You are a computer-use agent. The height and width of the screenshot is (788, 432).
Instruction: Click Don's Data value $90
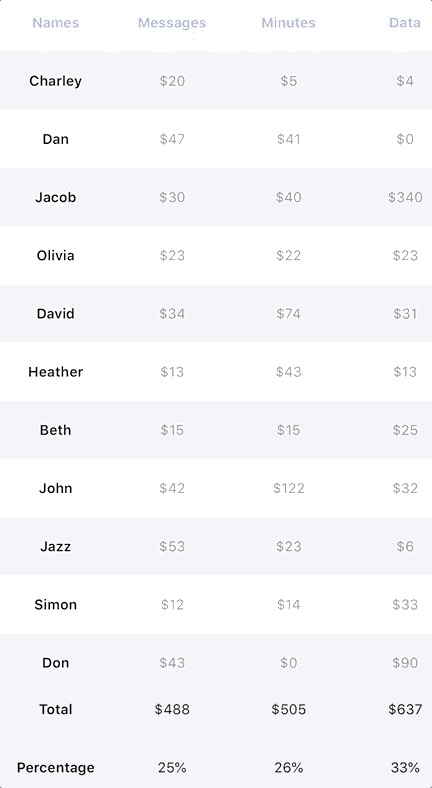coord(405,663)
